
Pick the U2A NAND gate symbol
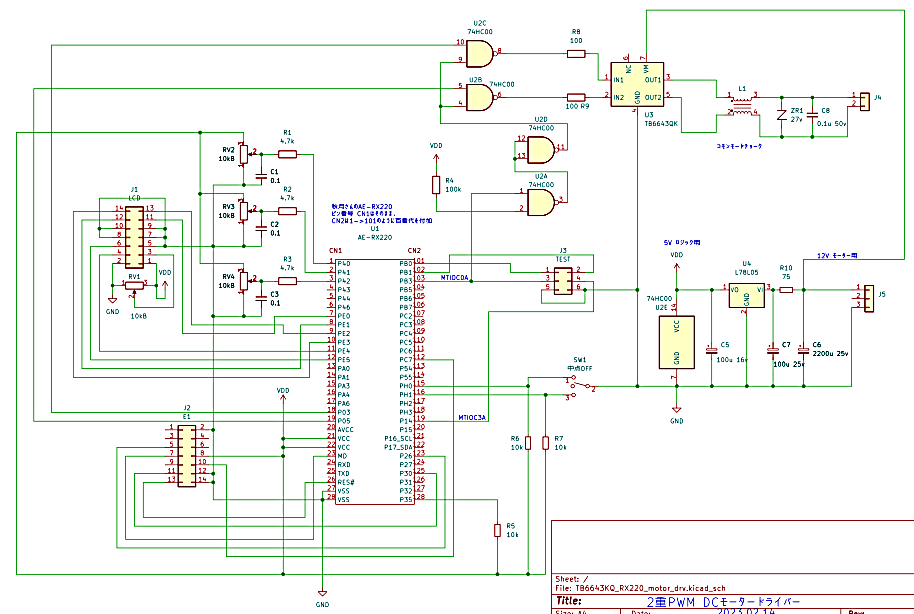(541, 203)
